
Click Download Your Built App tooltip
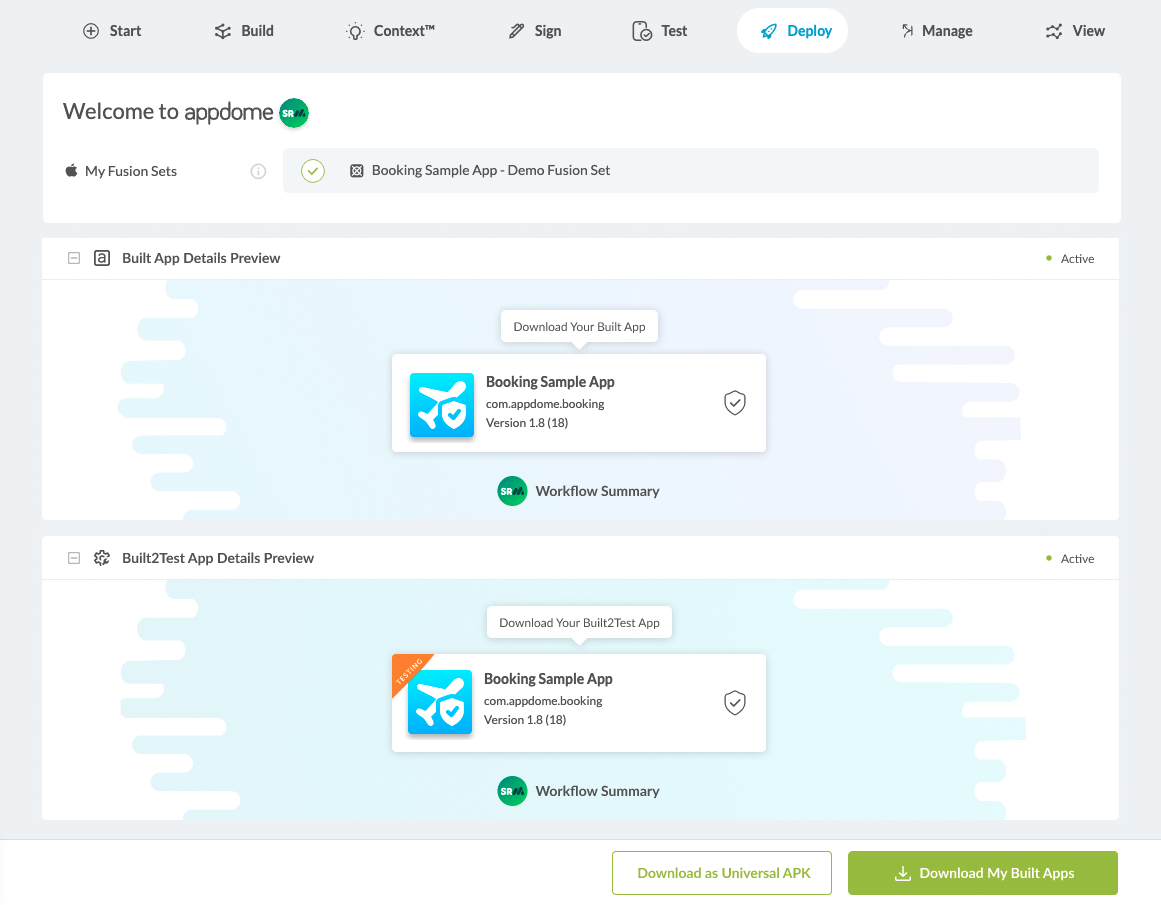[x=580, y=327]
